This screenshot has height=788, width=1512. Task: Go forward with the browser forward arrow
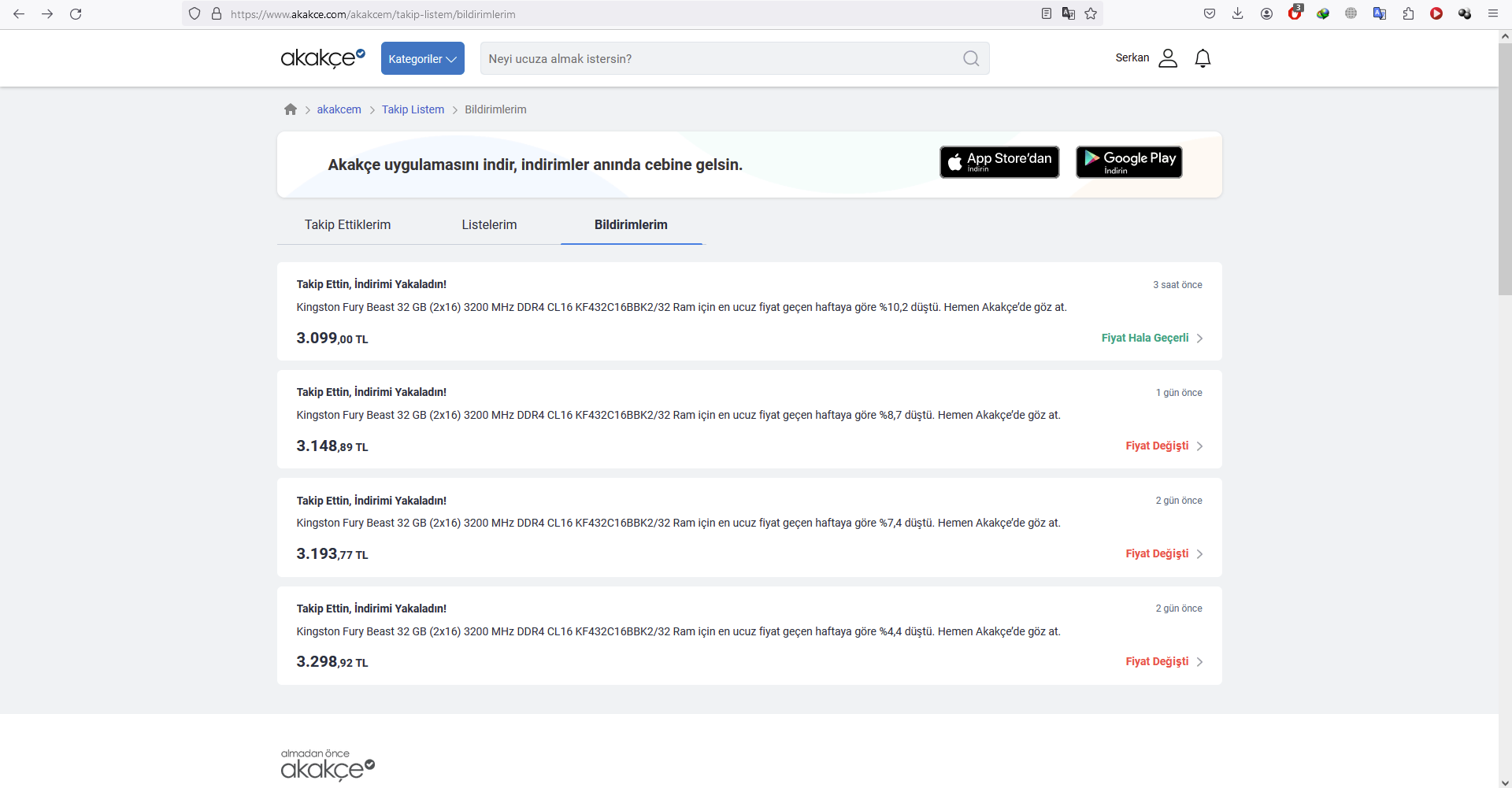[47, 14]
